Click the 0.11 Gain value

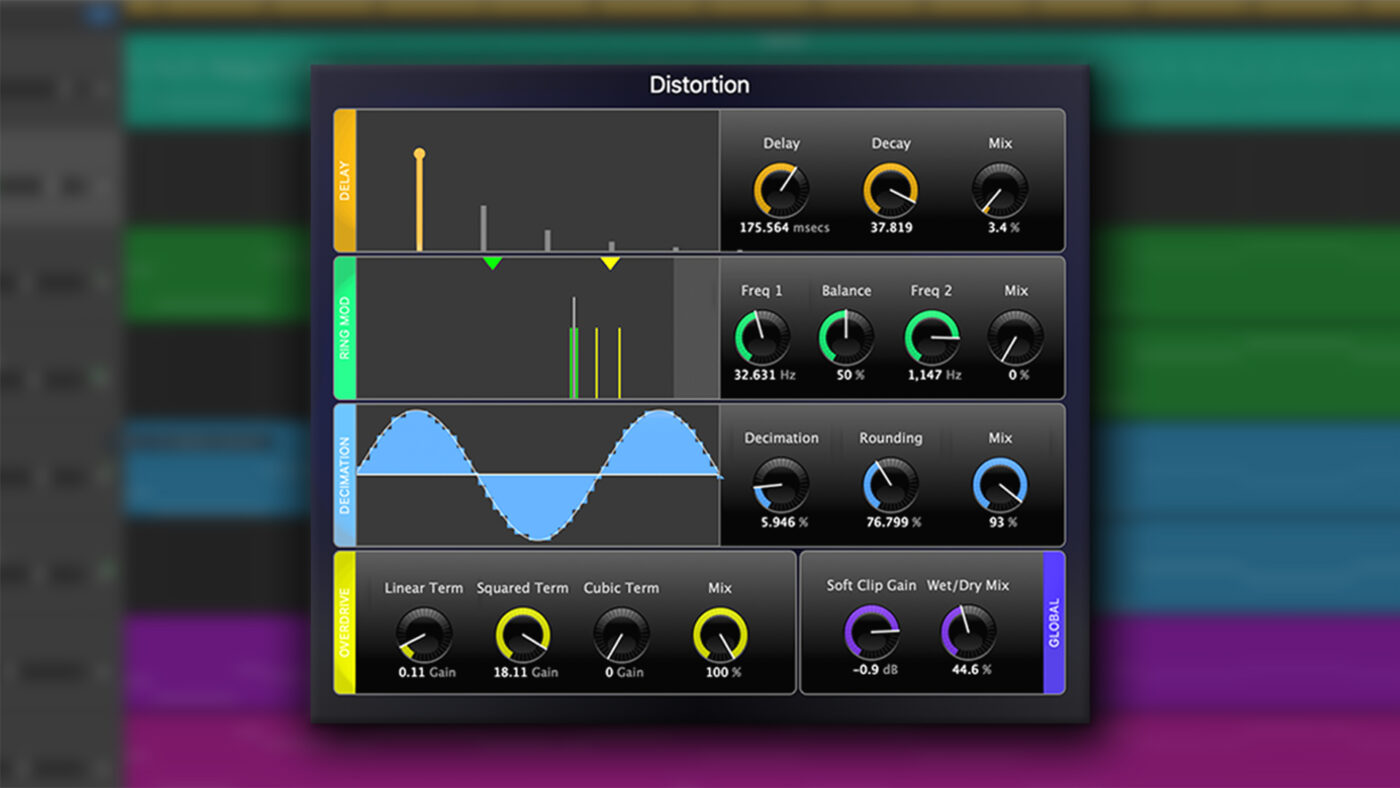coord(427,672)
